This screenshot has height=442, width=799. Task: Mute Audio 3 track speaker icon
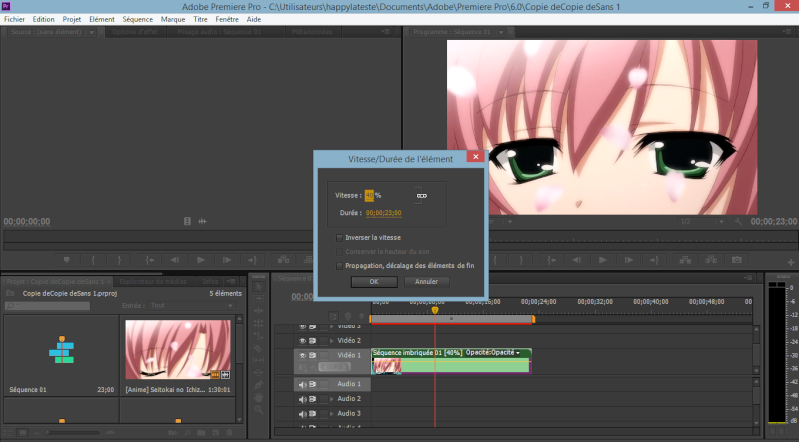[x=302, y=414]
